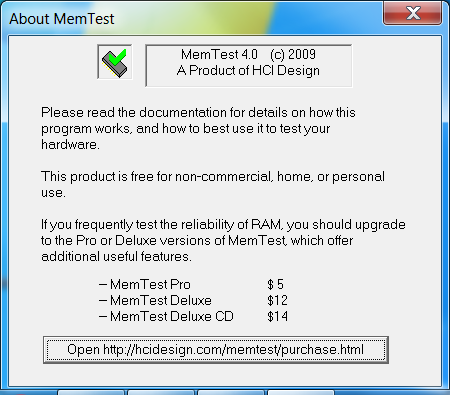Click the word 'hardware.' in first paragraph
450x395 pixels.
point(70,145)
